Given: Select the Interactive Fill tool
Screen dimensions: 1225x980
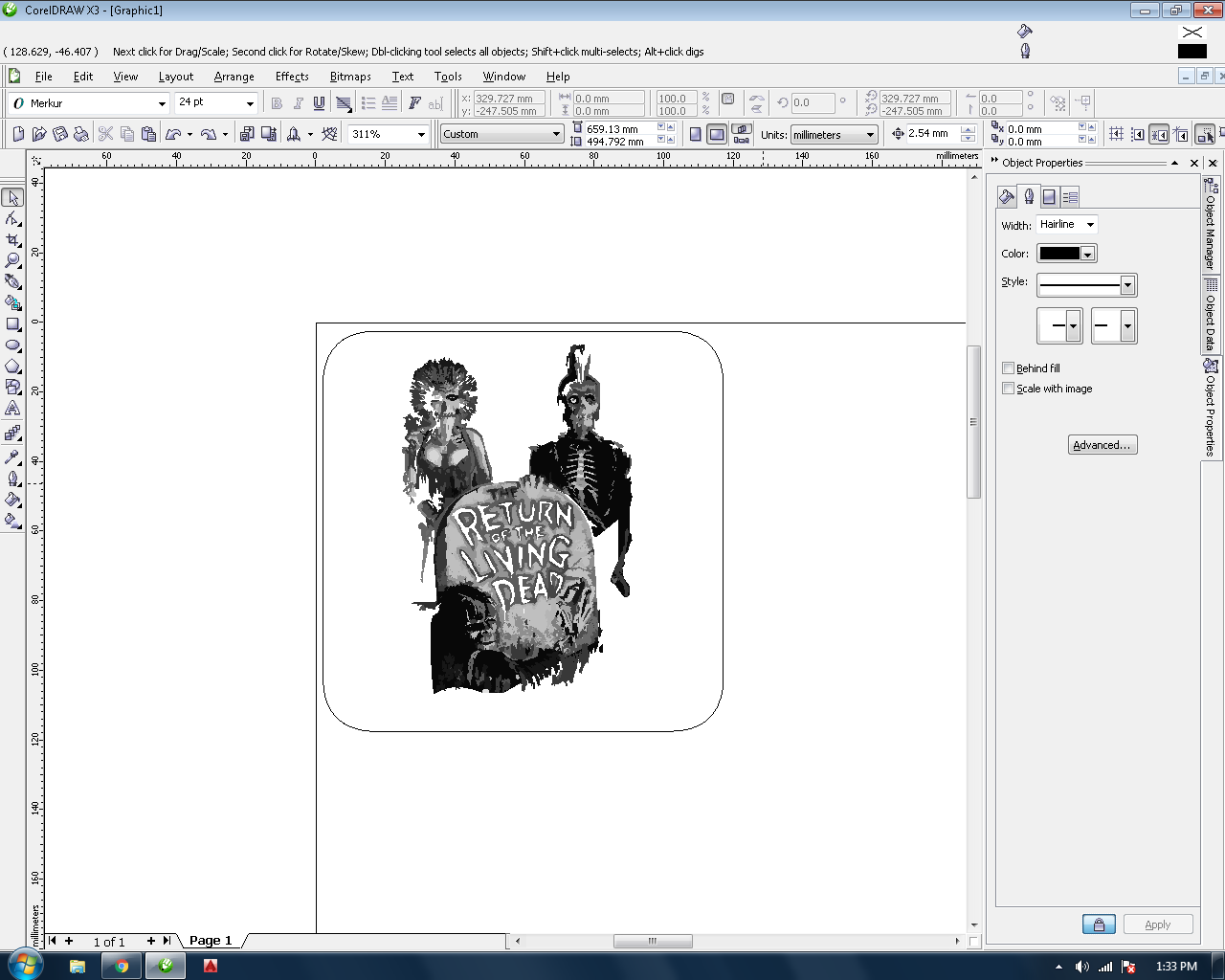Looking at the screenshot, I should [12, 521].
